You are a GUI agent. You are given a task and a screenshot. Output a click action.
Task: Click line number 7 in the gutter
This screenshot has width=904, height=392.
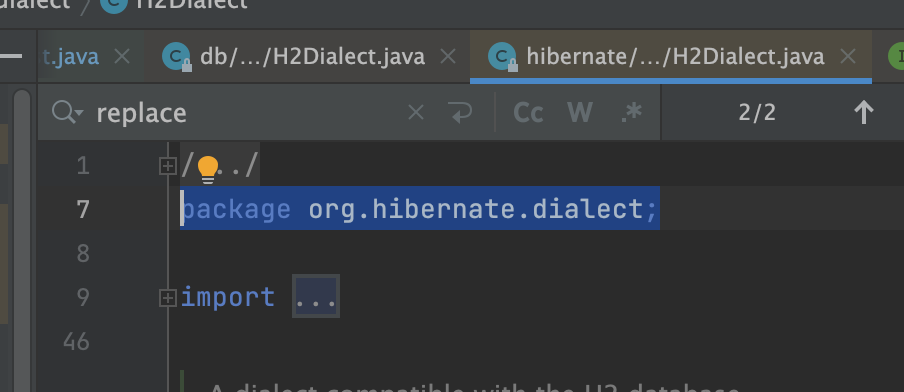click(83, 210)
